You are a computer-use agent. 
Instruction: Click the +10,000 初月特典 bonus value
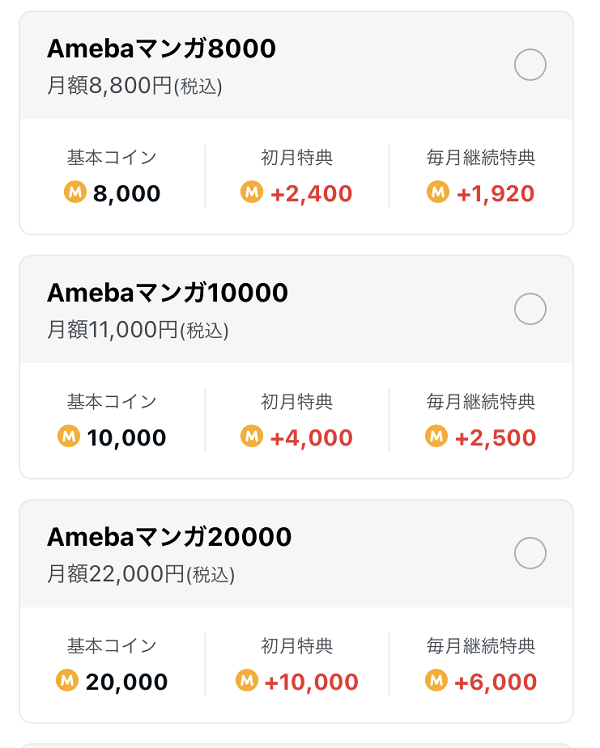(311, 682)
